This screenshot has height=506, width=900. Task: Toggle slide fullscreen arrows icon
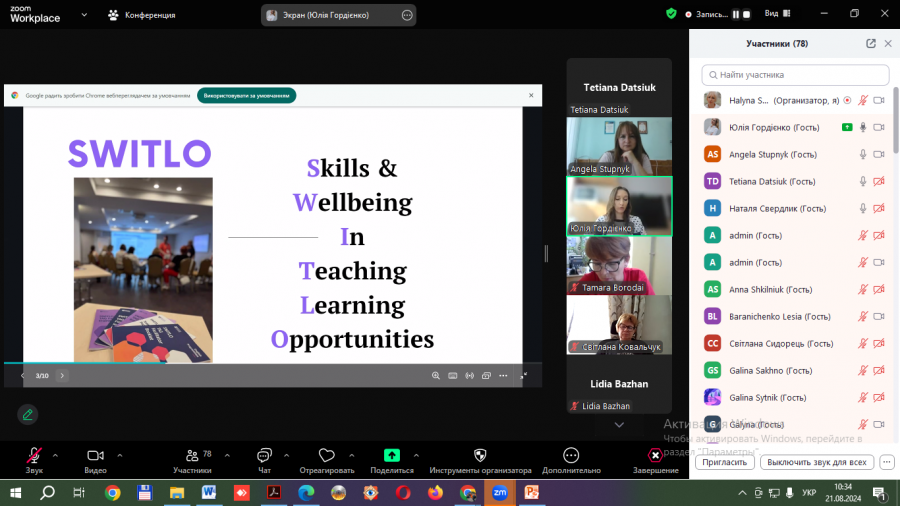pos(523,375)
